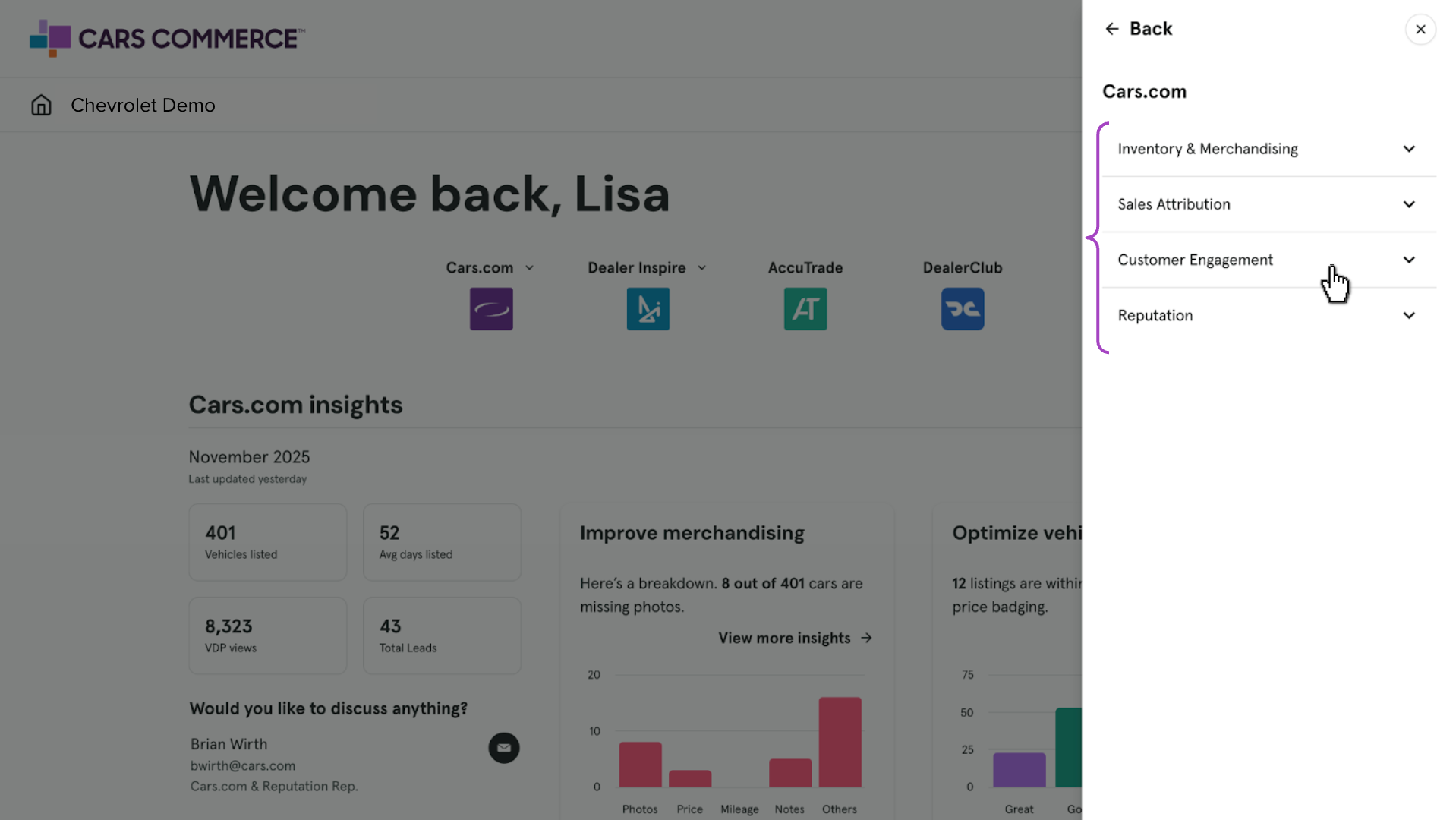Click the back arrow in side panel
This screenshot has height=820, width=1456.
(1112, 29)
